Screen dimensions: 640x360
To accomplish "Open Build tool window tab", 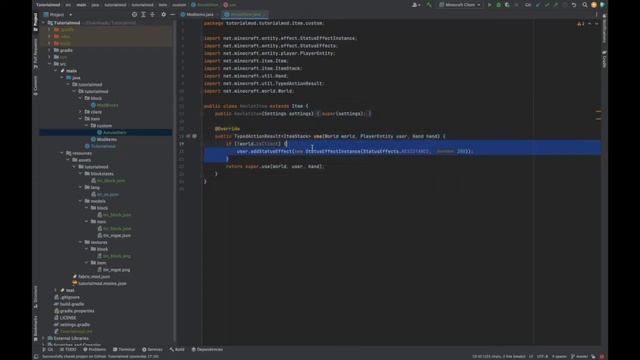I will coord(177,349).
